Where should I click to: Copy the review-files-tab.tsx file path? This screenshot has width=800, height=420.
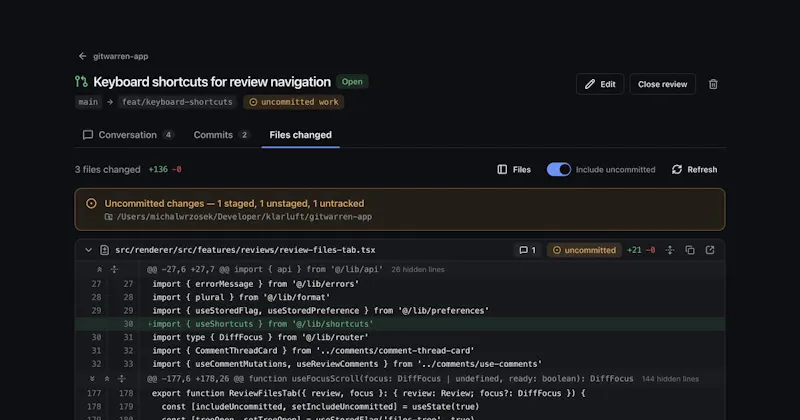pyautogui.click(x=690, y=250)
